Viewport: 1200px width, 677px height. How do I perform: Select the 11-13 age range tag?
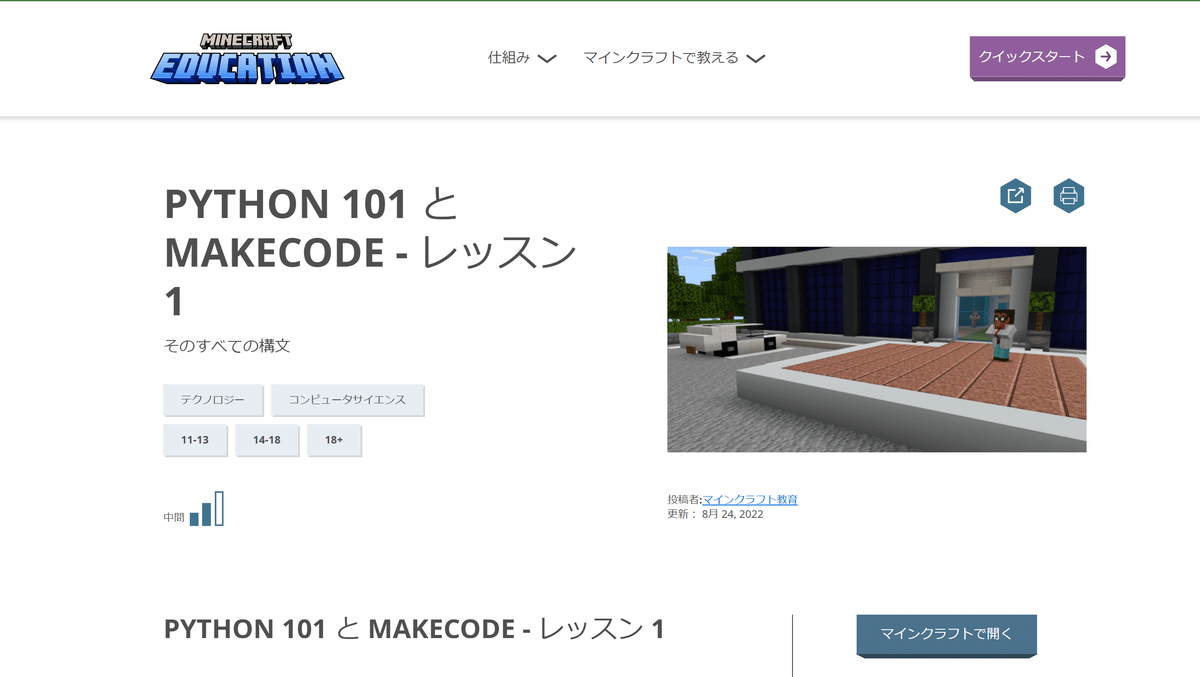195,440
